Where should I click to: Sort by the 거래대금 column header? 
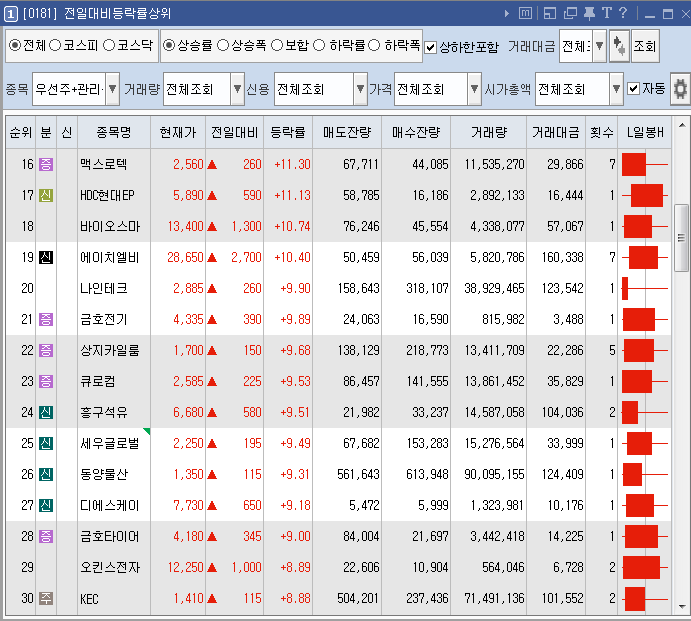click(x=556, y=132)
